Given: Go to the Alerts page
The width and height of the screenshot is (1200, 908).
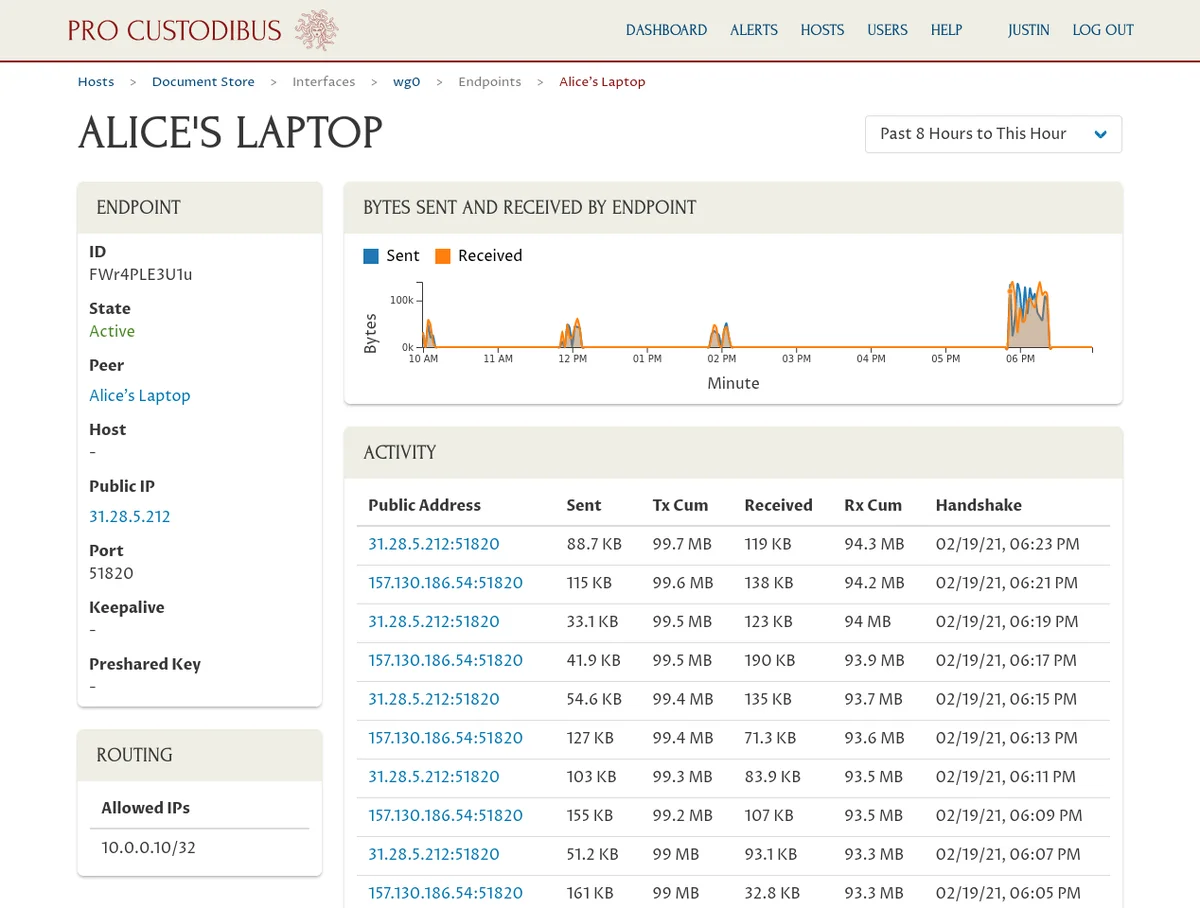Looking at the screenshot, I should (x=753, y=30).
